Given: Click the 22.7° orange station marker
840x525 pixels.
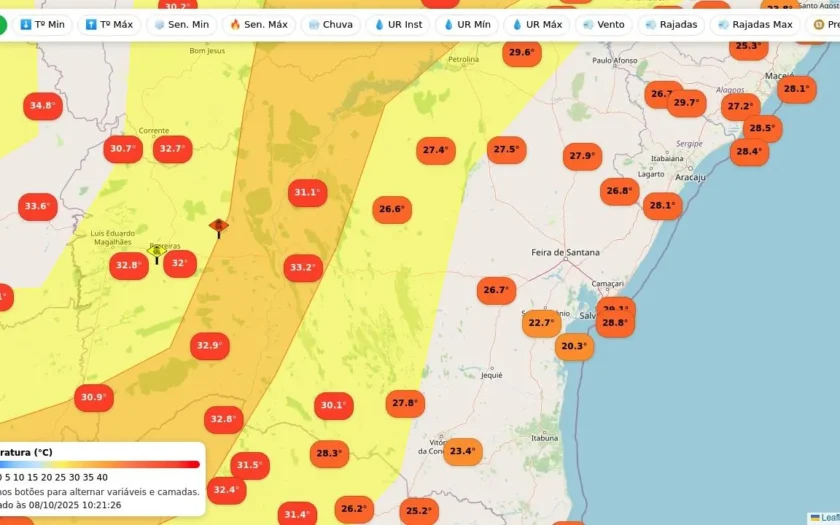Looking at the screenshot, I should point(542,323).
